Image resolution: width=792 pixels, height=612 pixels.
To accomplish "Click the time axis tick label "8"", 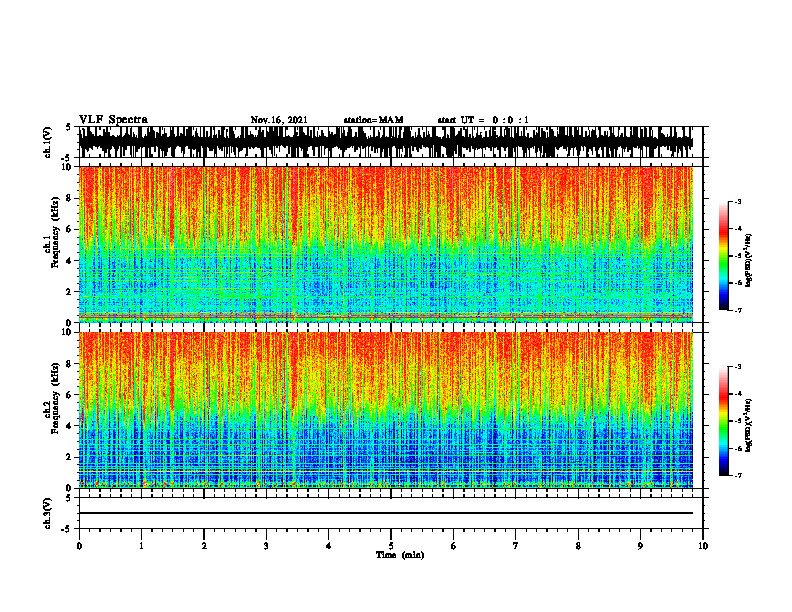I will [x=578, y=546].
